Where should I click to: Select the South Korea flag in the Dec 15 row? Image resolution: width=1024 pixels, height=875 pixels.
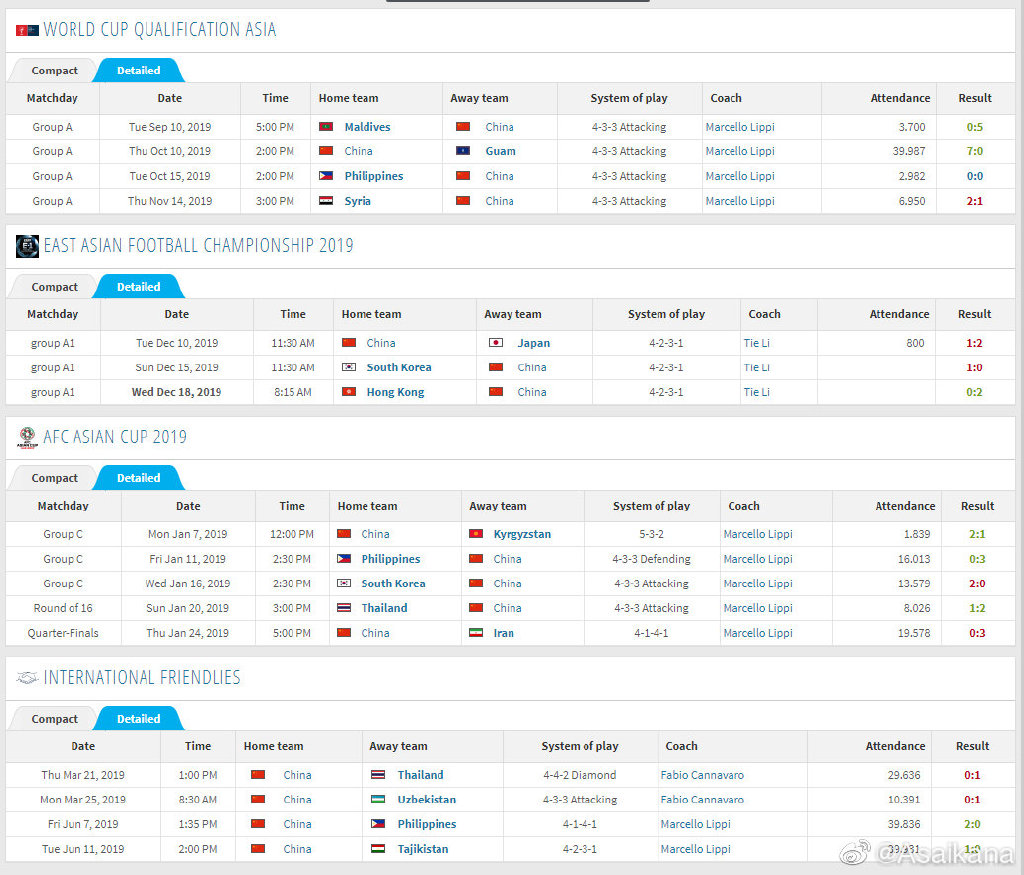click(349, 367)
